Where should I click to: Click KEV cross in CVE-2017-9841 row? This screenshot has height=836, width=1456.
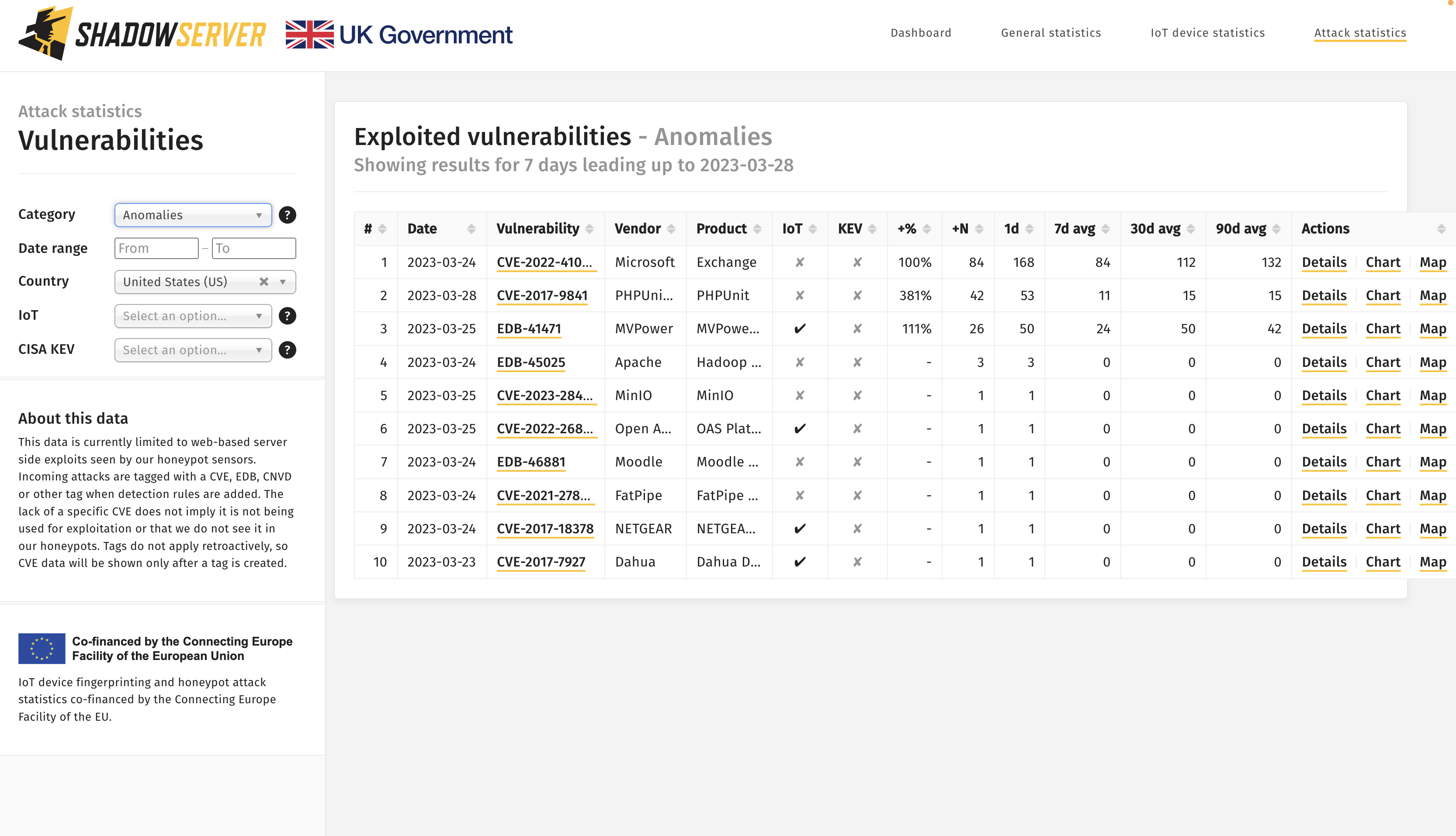(857, 296)
